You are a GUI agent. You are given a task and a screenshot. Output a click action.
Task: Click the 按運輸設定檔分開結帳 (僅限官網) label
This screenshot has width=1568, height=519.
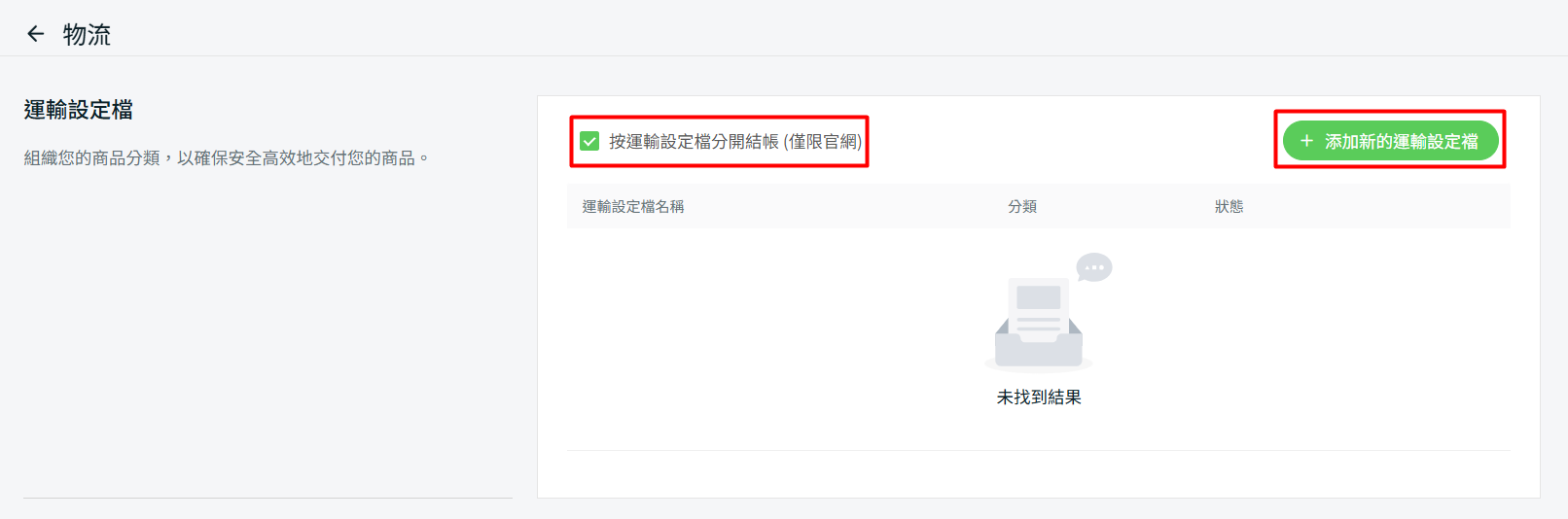pos(695,142)
